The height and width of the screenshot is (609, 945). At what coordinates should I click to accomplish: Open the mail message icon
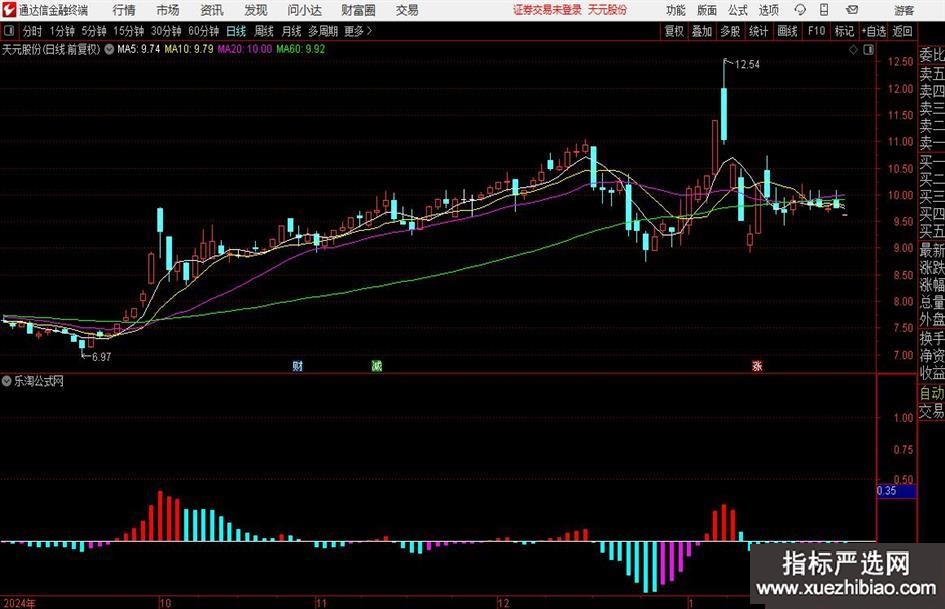[852, 10]
